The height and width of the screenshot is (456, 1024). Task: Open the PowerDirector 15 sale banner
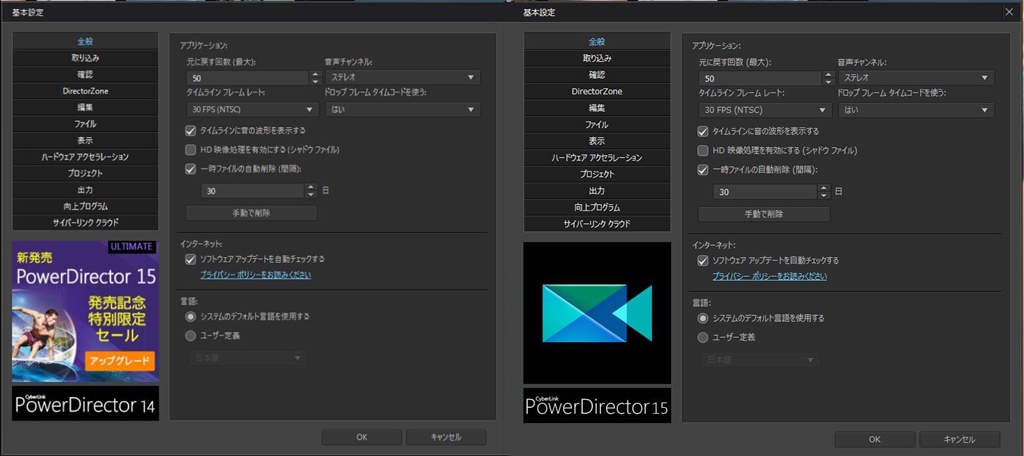click(x=85, y=312)
